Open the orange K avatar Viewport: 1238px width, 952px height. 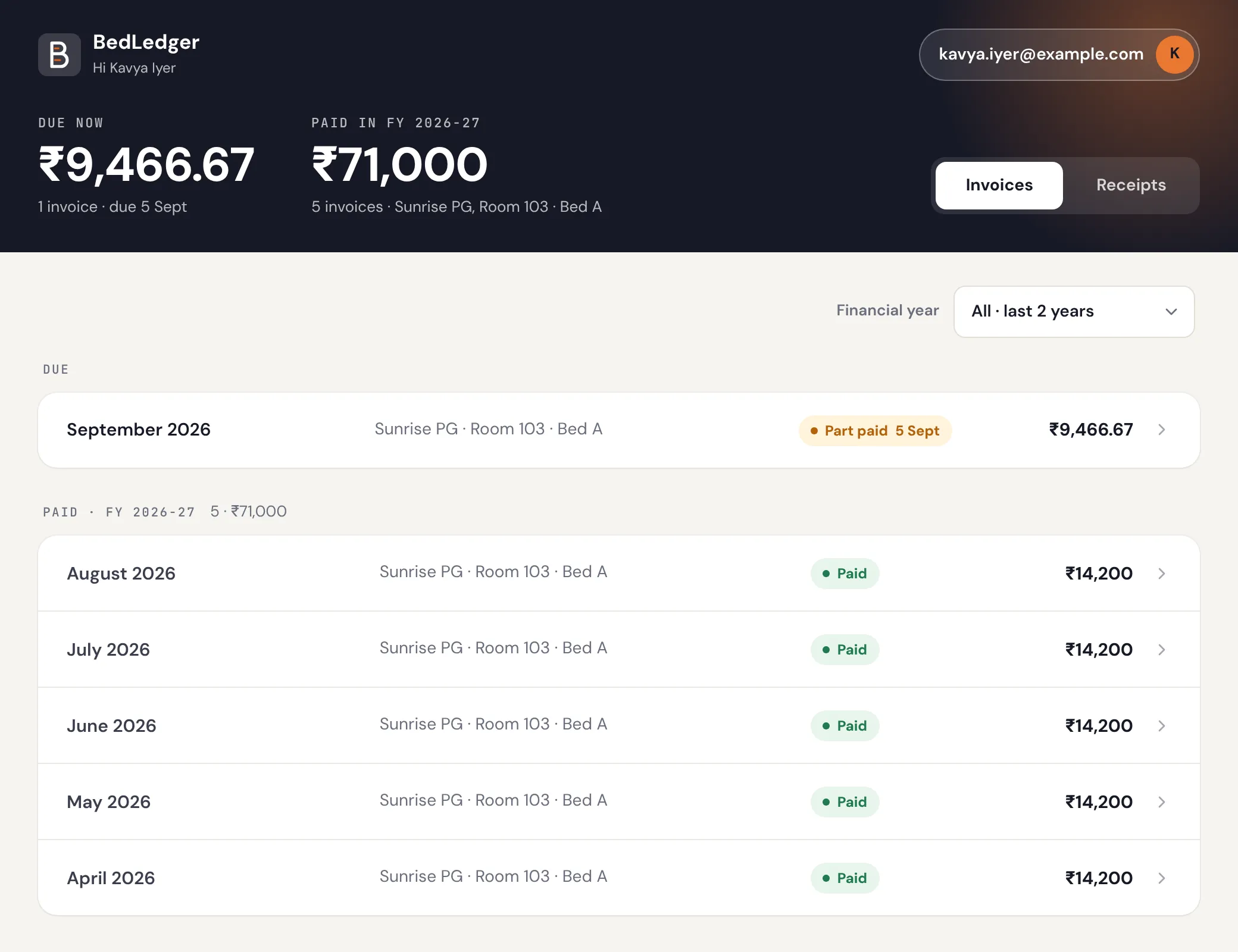click(x=1174, y=54)
